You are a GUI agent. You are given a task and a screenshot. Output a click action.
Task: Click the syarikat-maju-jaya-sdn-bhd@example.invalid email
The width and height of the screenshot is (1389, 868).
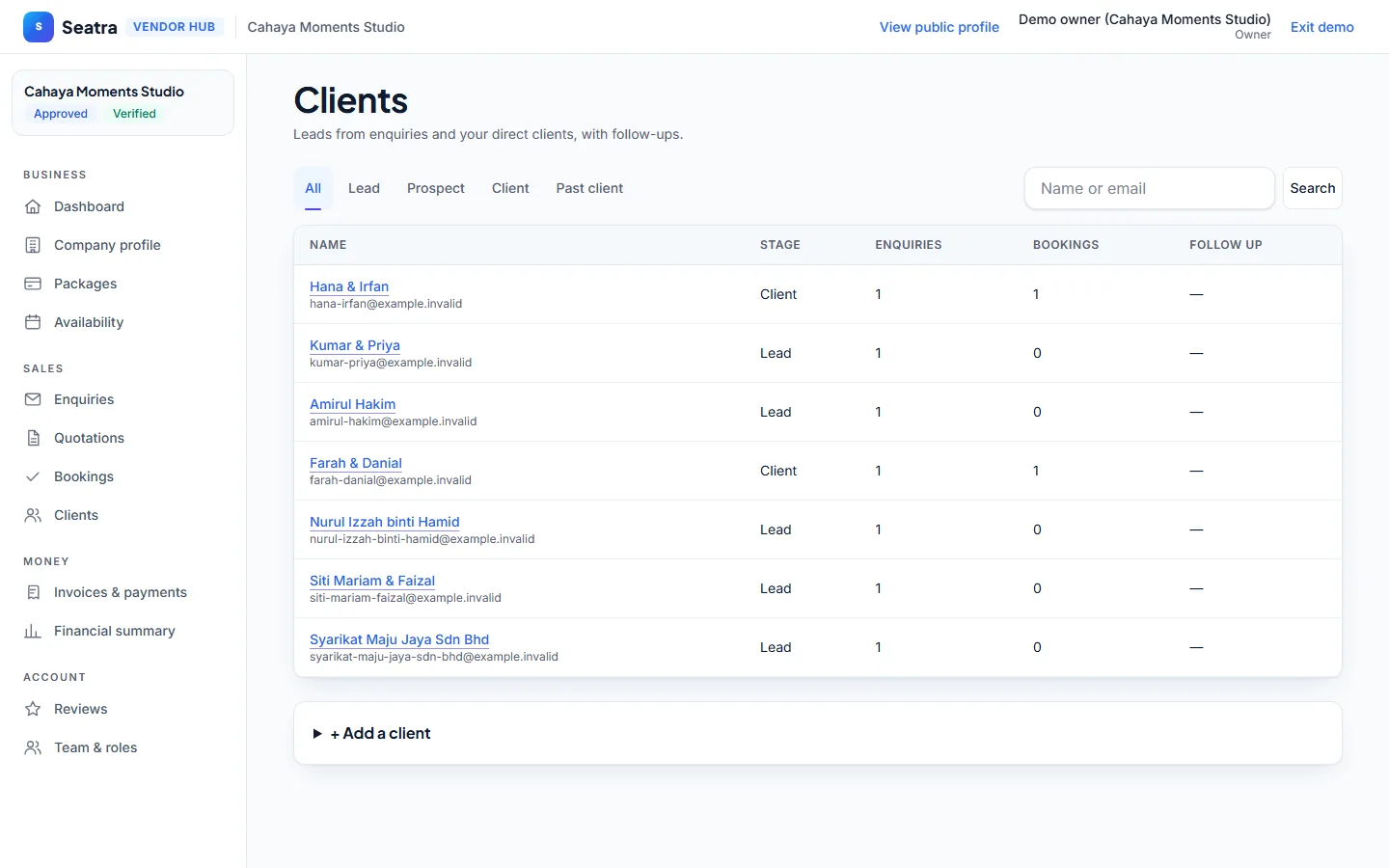tap(434, 657)
